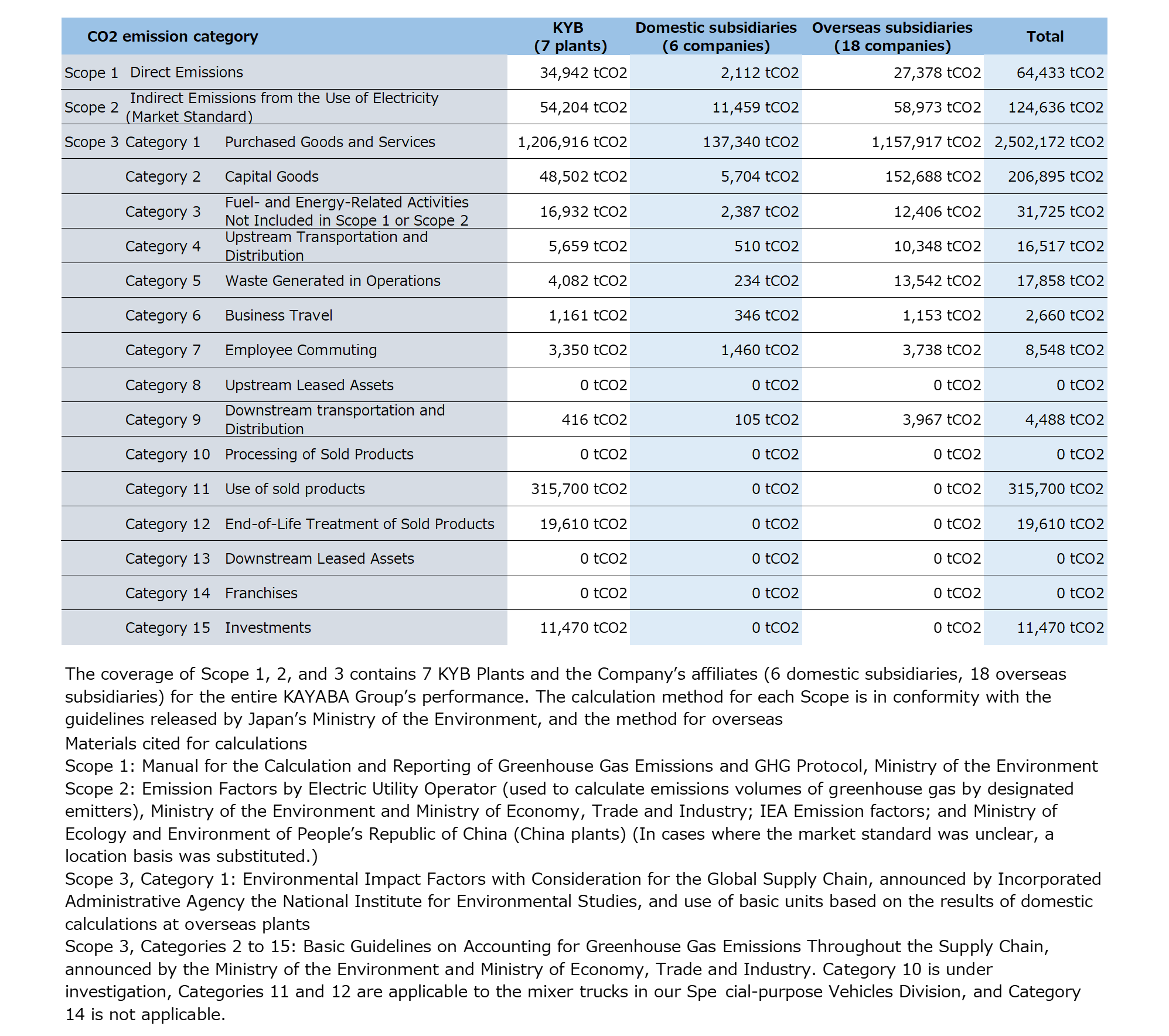Viewport: 1169px width, 1036px height.
Task: Select the Scope 1 Direct Emissions row label
Action: click(186, 73)
